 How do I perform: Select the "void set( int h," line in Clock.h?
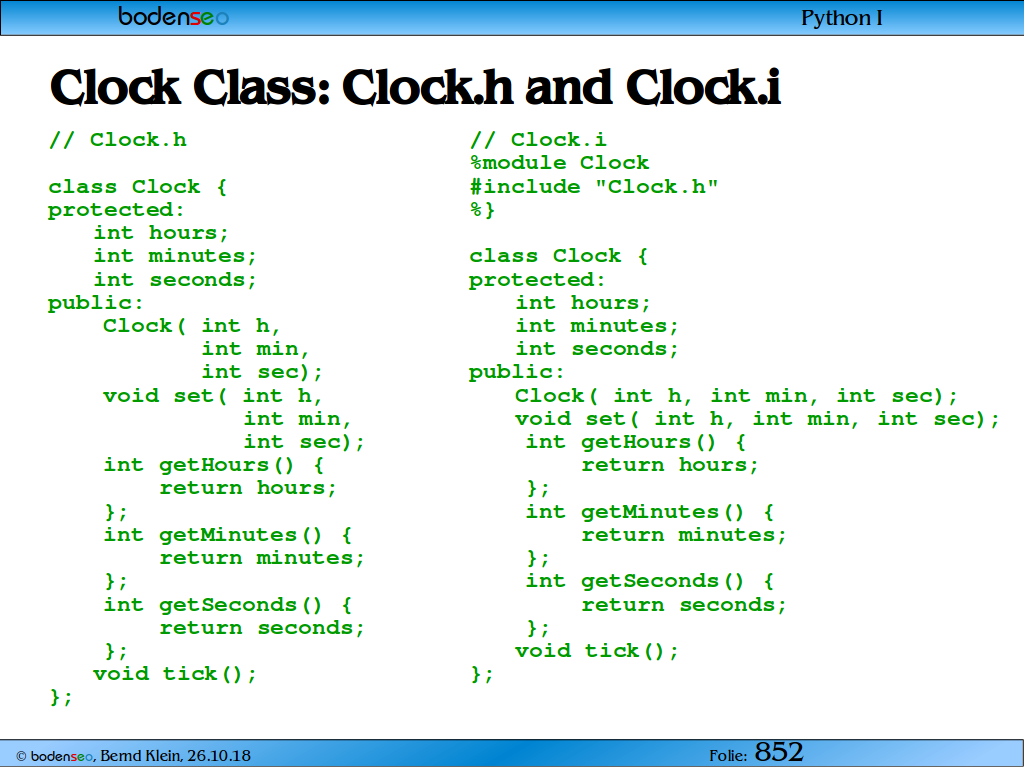point(213,396)
